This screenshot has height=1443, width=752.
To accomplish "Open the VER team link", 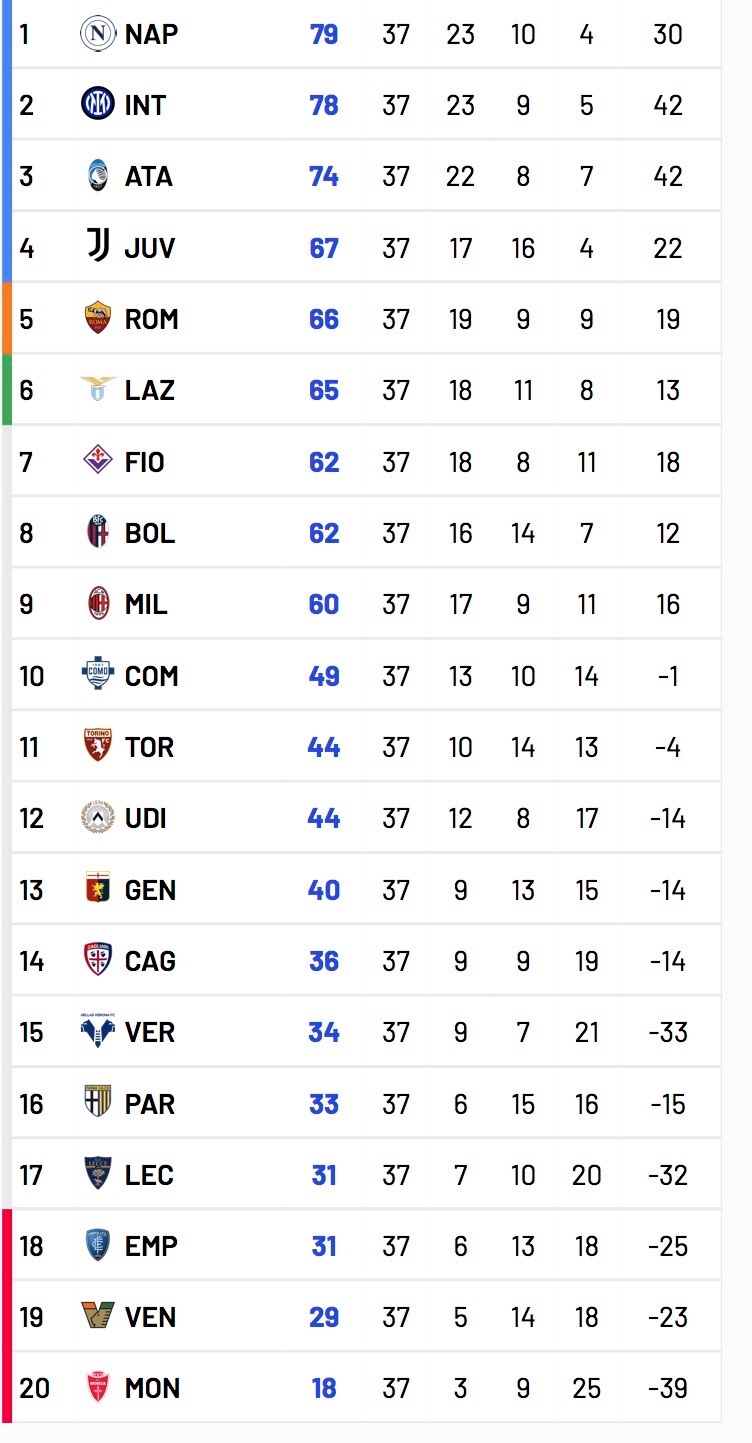I will (150, 1032).
